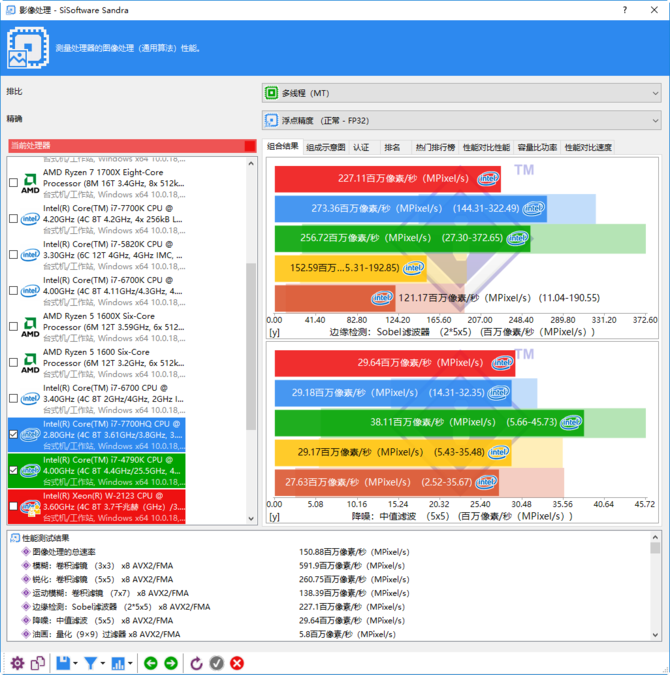Click the AMD logo of Ryzen 7 1700X
Viewport: 670px width, 675px height.
[x=30, y=183]
